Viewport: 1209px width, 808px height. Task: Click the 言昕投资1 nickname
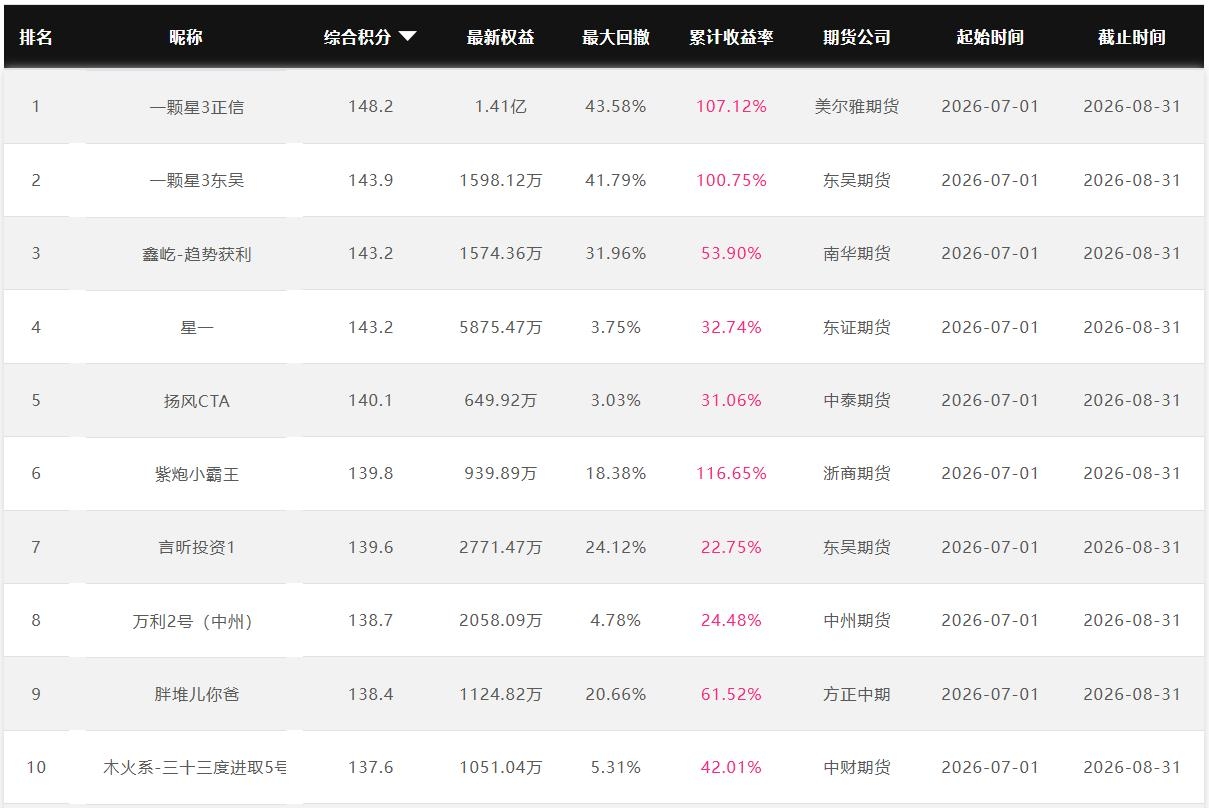(197, 547)
